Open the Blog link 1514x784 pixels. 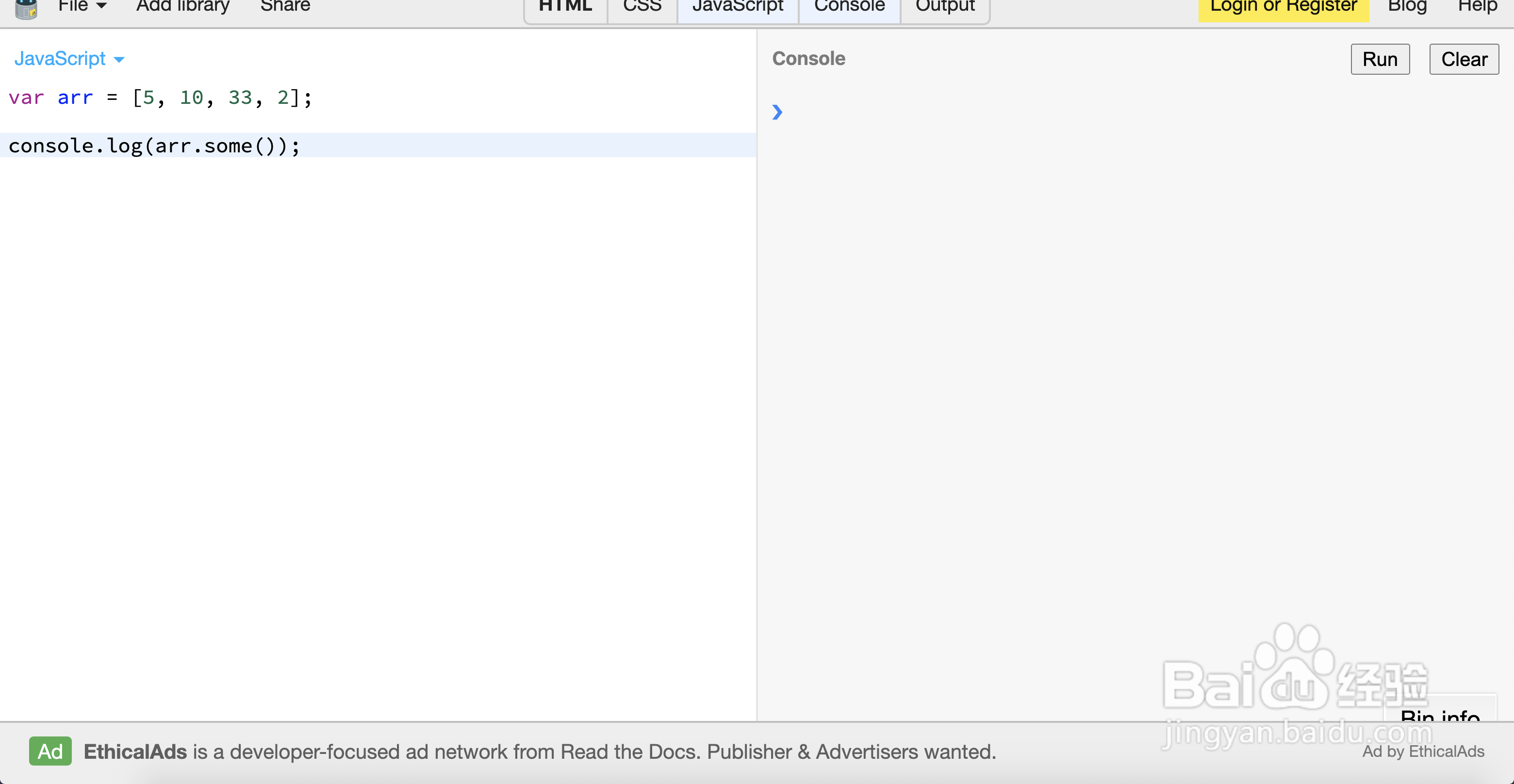coord(1407,7)
